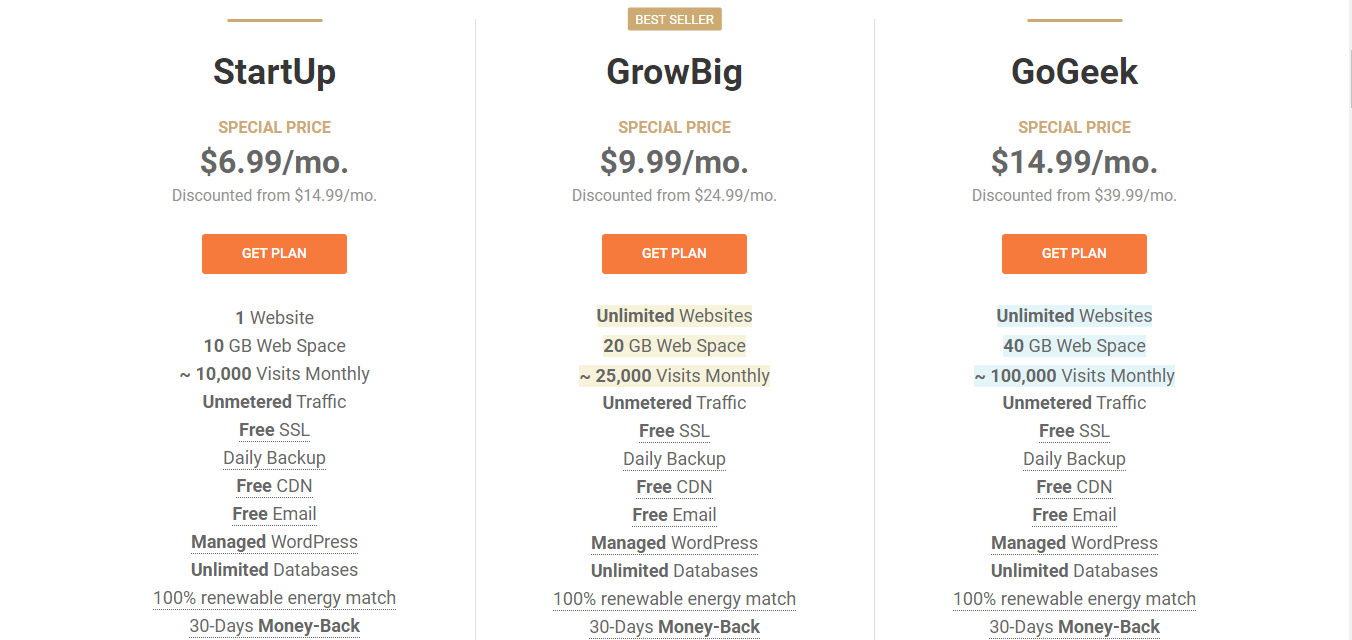Click GrowBig's Unlimited Websites feature
The height and width of the screenshot is (640, 1352).
coord(674,316)
